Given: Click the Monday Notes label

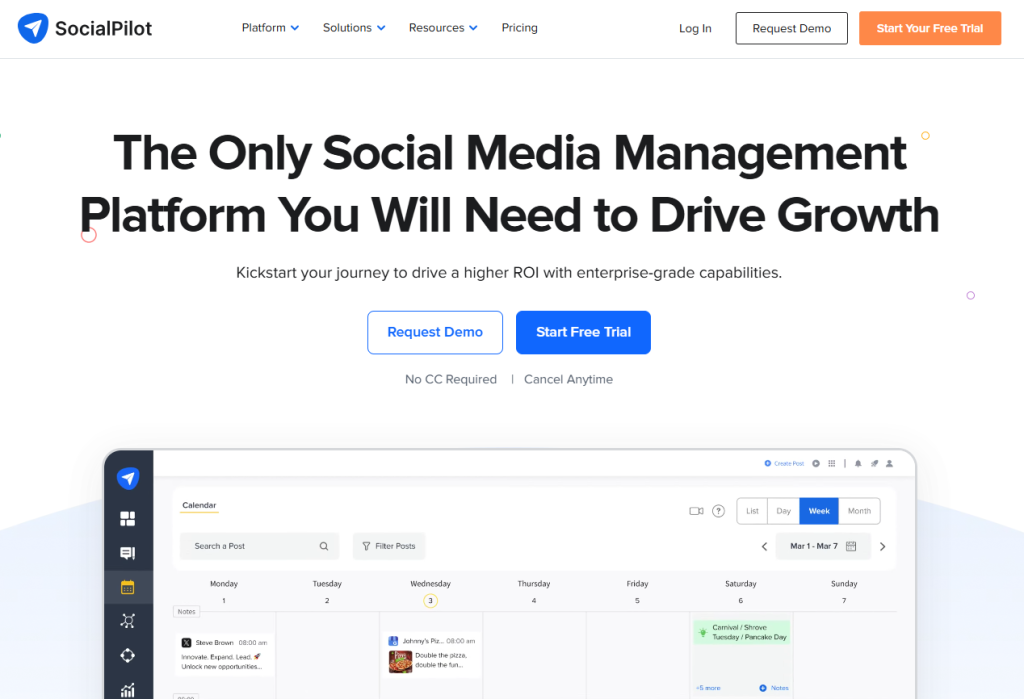Looking at the screenshot, I should pos(187,611).
